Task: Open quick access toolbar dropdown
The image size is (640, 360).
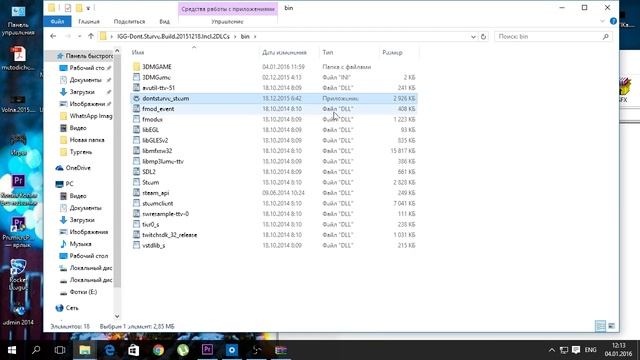Action: (x=88, y=8)
